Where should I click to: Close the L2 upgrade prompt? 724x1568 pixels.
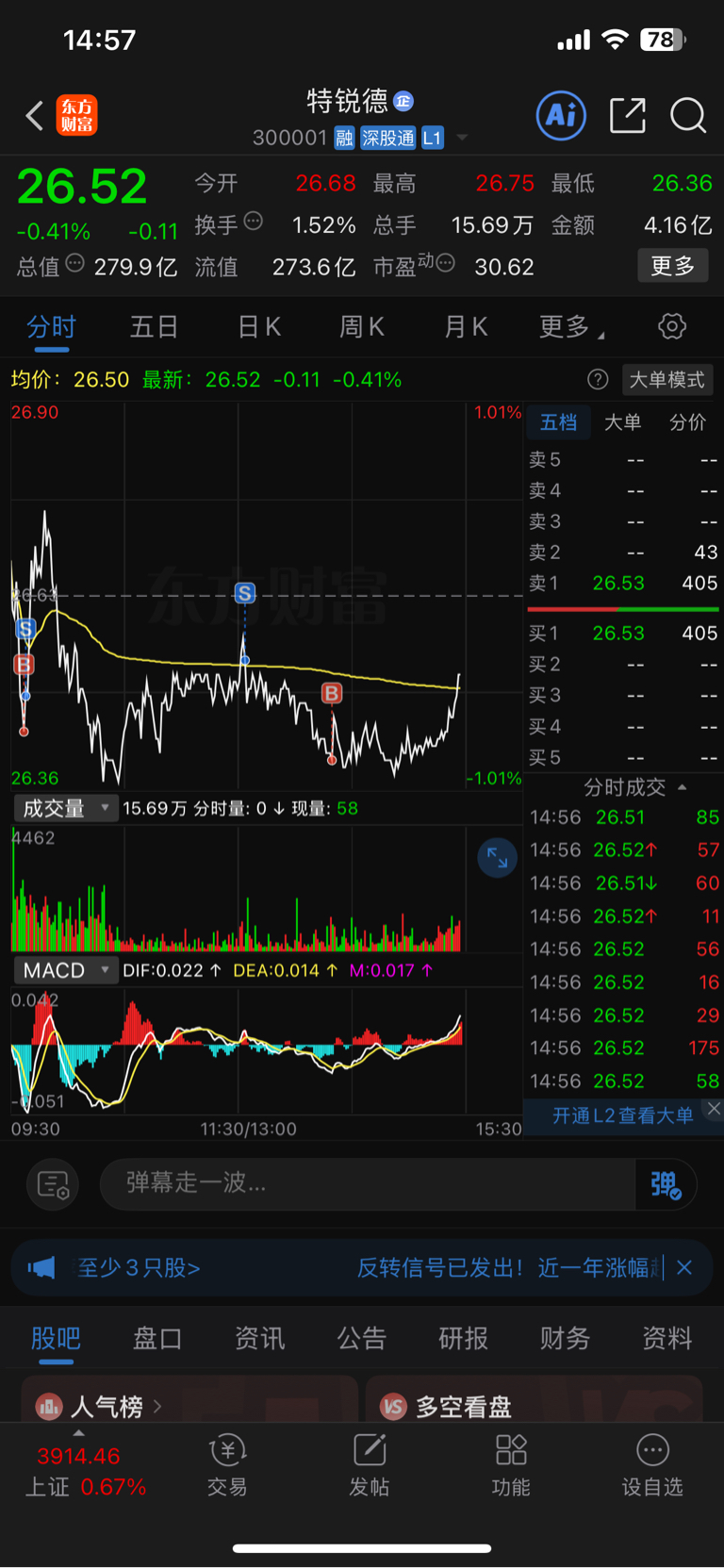coord(714,1109)
